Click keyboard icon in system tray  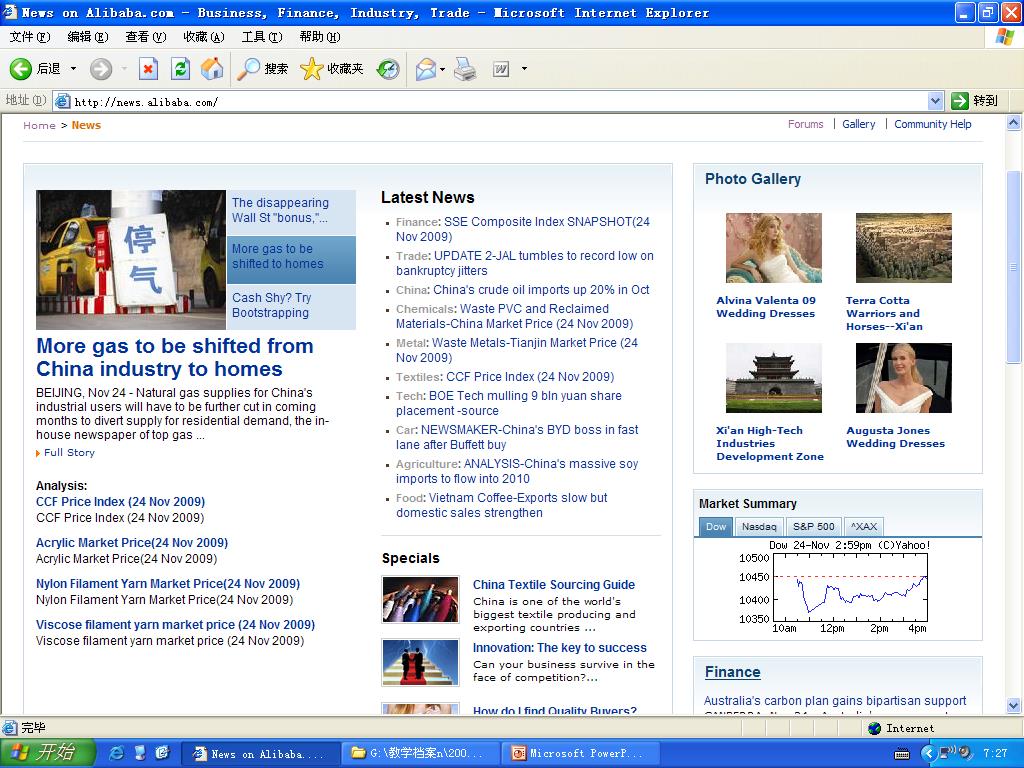click(901, 754)
